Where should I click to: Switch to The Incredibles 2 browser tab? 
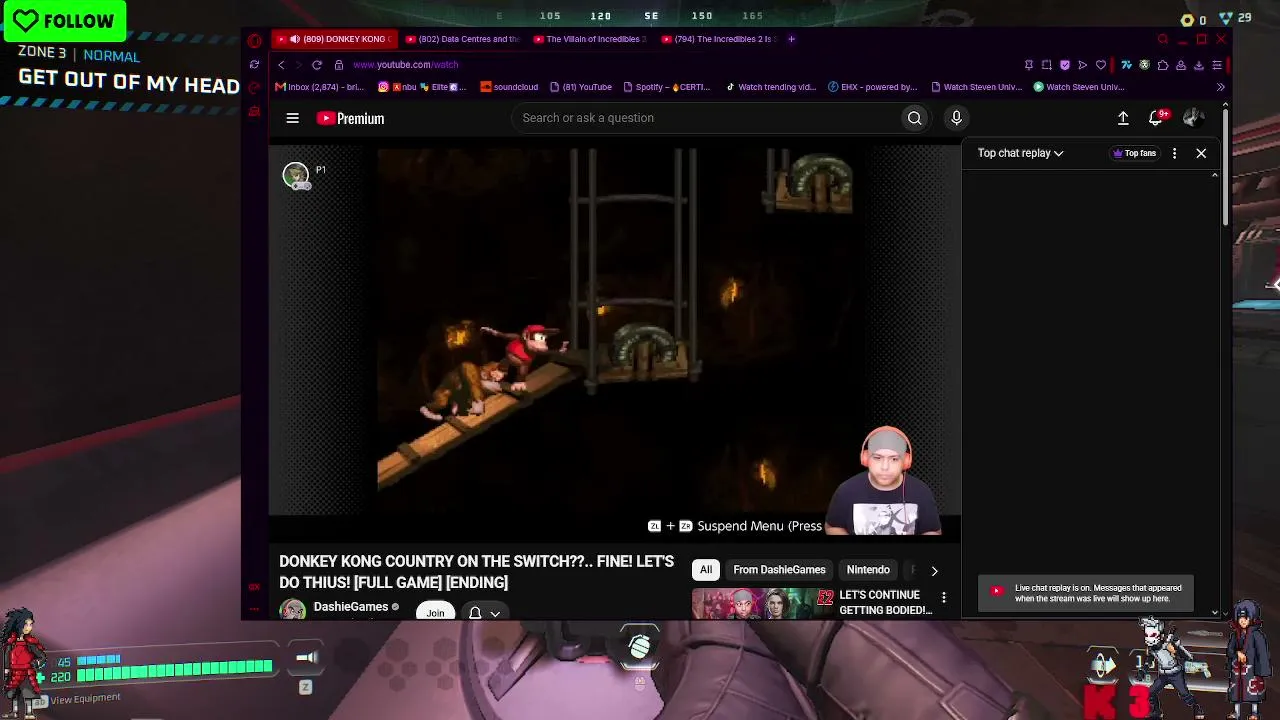click(719, 39)
